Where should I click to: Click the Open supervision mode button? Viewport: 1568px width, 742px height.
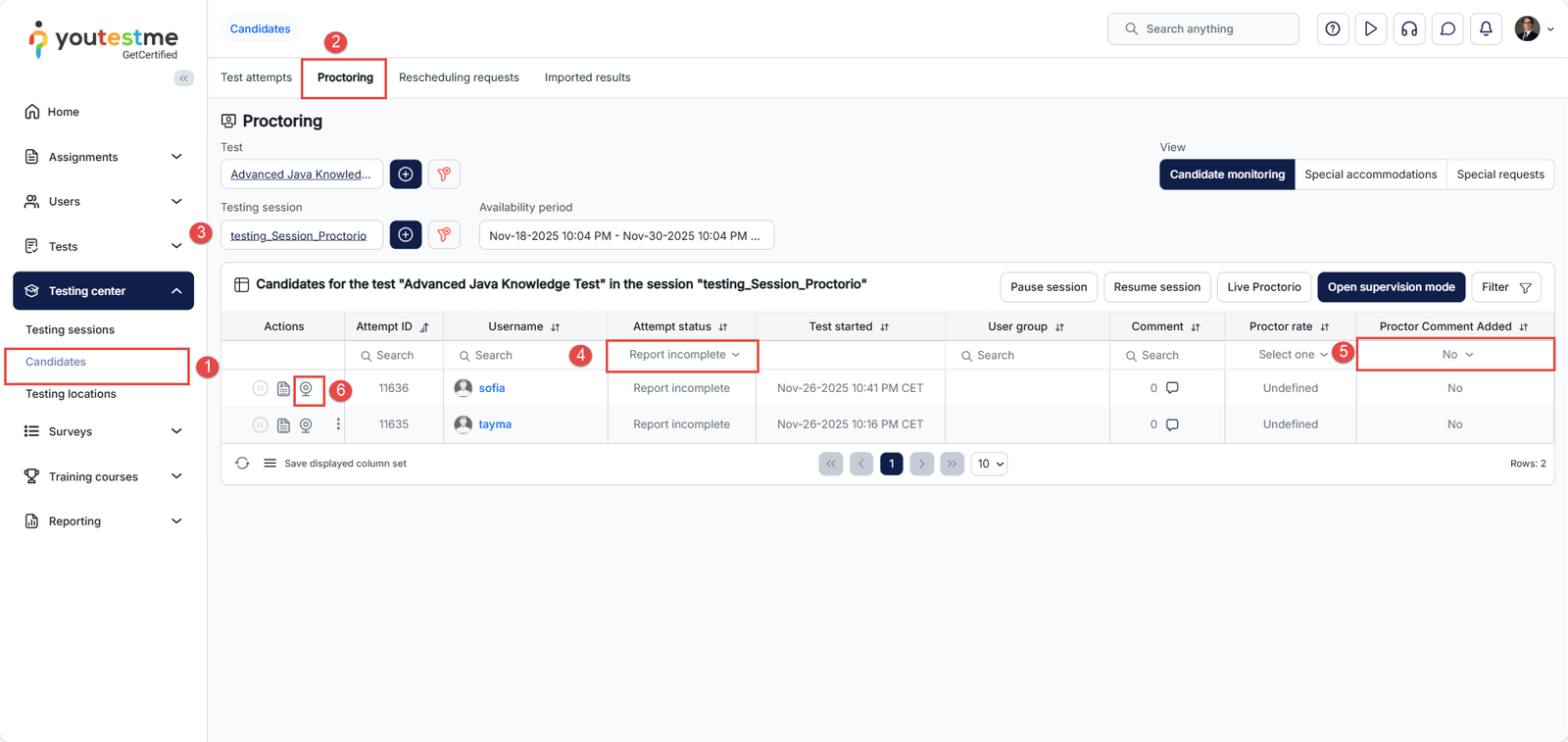pyautogui.click(x=1390, y=287)
